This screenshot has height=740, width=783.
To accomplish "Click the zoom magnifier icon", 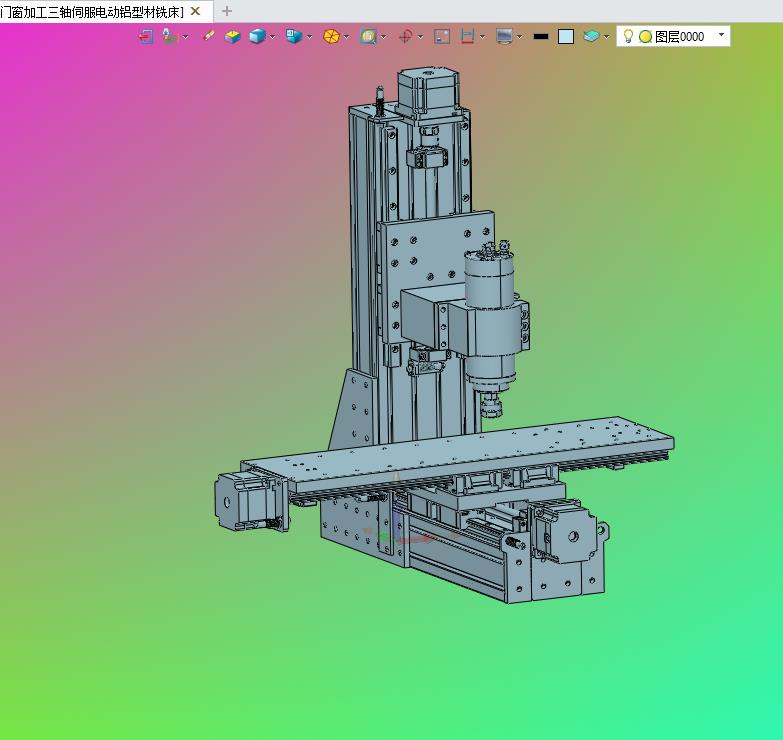I will 368,36.
